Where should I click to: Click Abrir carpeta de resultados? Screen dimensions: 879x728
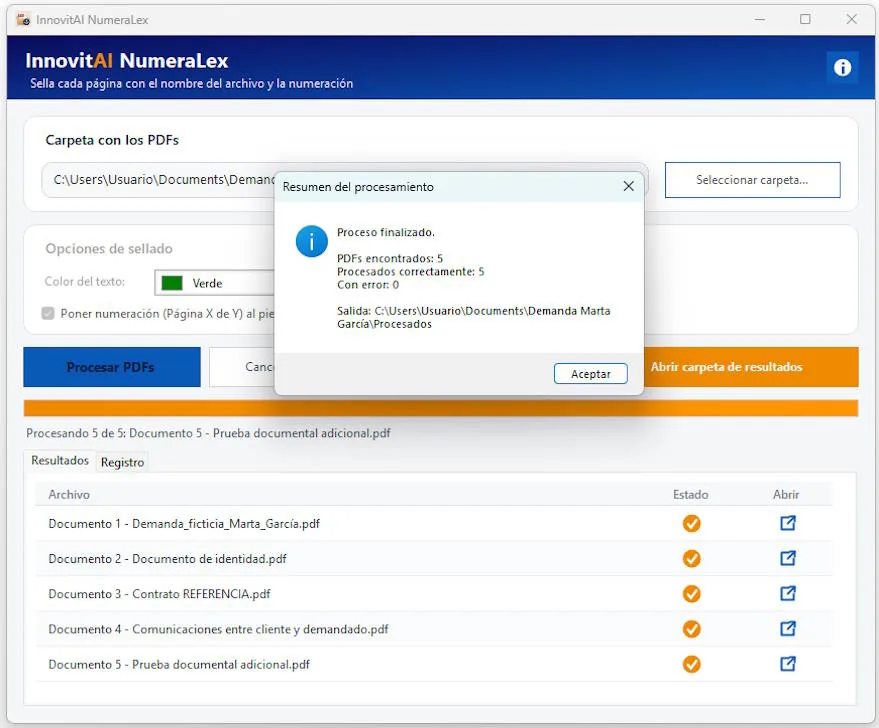pyautogui.click(x=751, y=367)
